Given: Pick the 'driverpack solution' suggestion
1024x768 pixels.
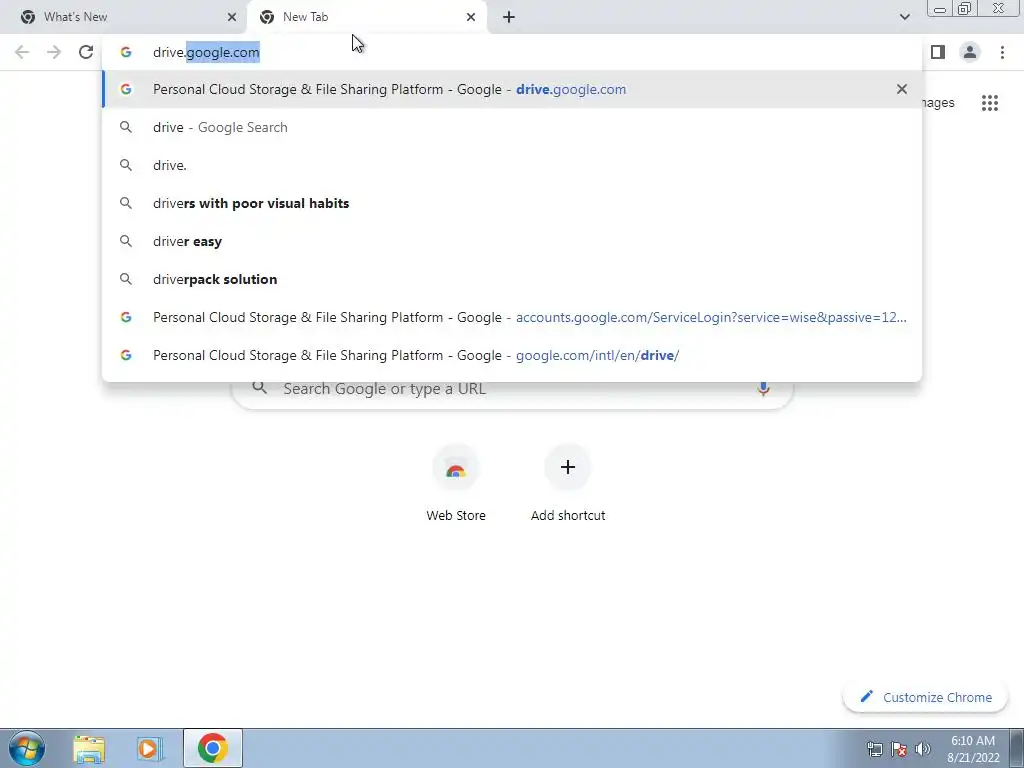Looking at the screenshot, I should pos(512,279).
